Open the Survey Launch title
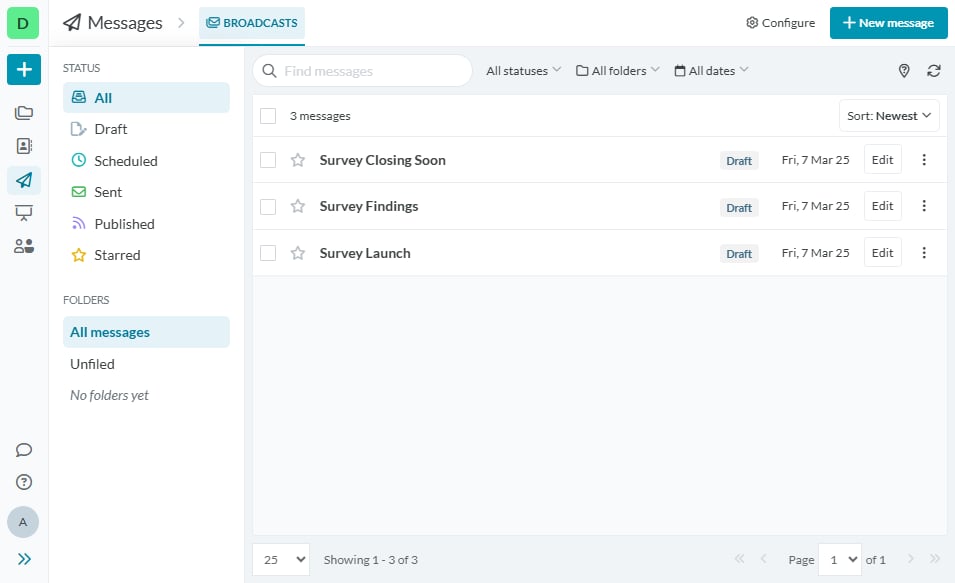955x583 pixels. [365, 253]
